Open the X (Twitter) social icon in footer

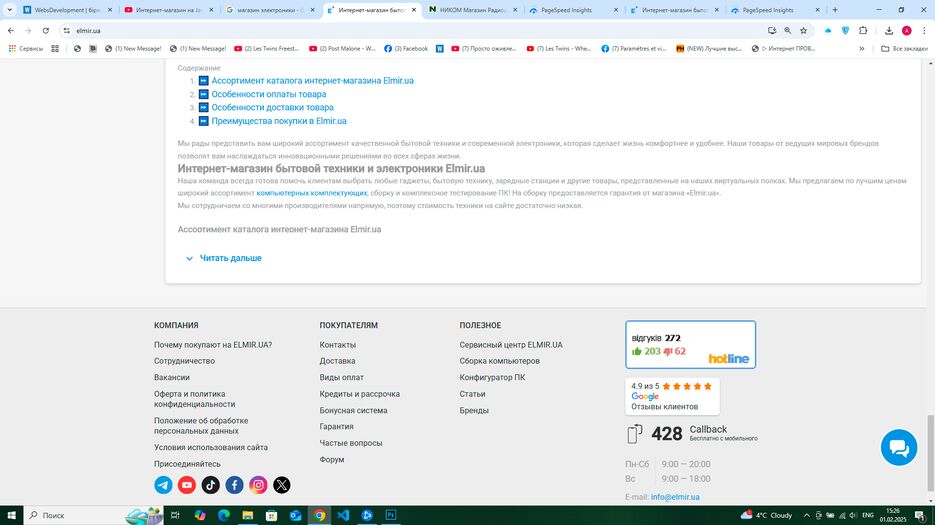coord(282,485)
